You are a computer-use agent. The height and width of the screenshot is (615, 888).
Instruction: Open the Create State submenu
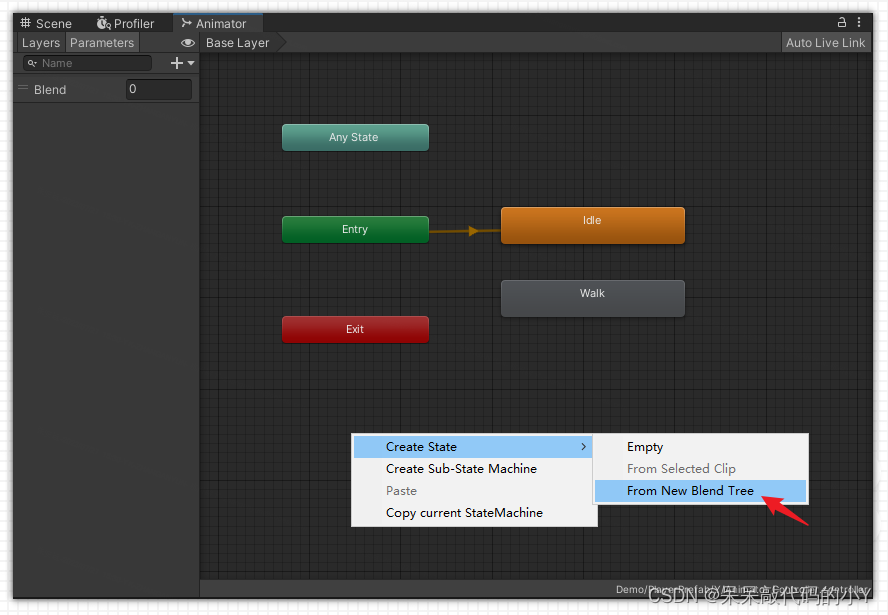(x=472, y=447)
